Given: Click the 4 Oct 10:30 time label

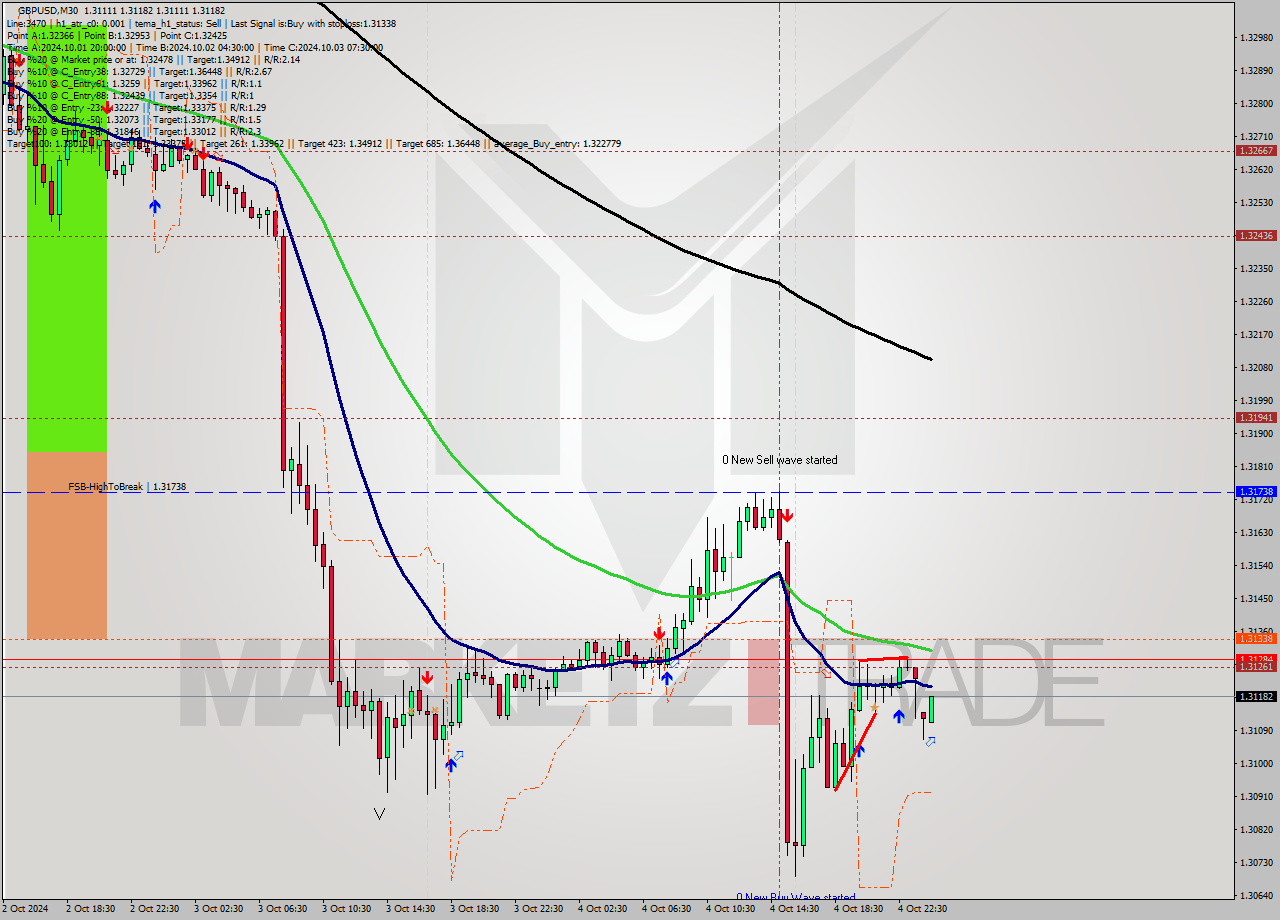Looking at the screenshot, I should coord(730,909).
